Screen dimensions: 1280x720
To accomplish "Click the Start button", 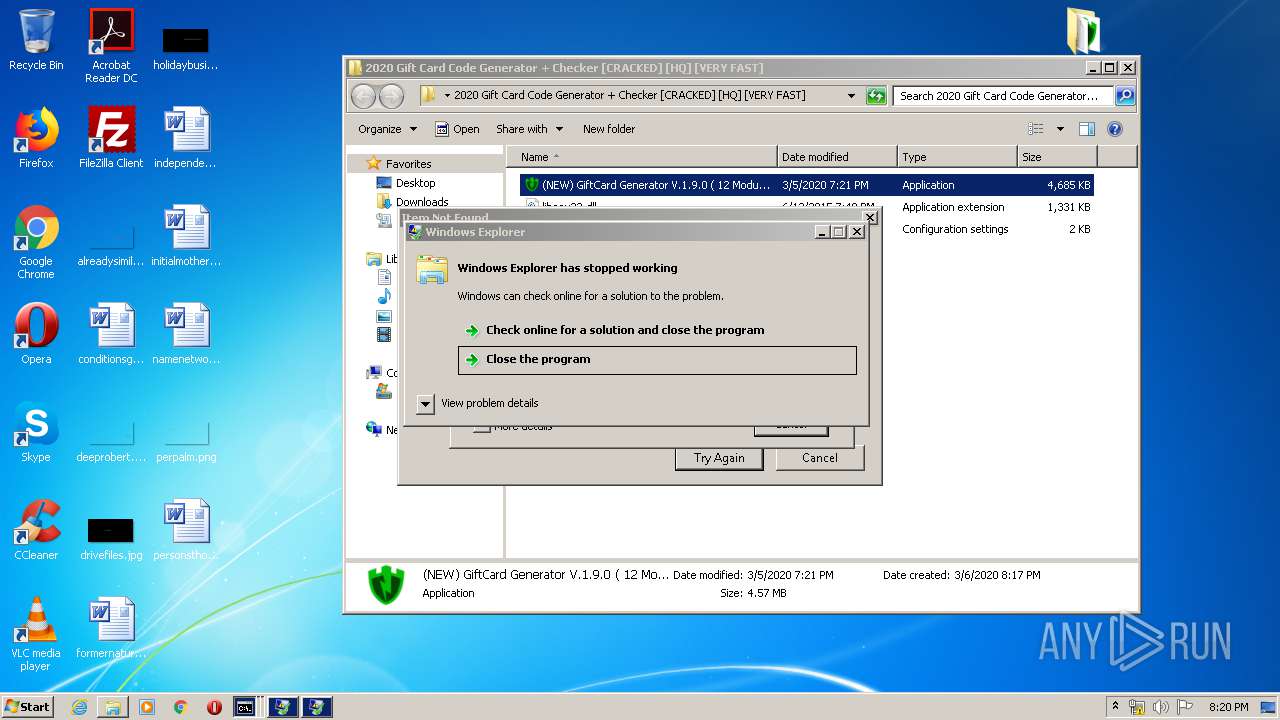I will pos(27,707).
